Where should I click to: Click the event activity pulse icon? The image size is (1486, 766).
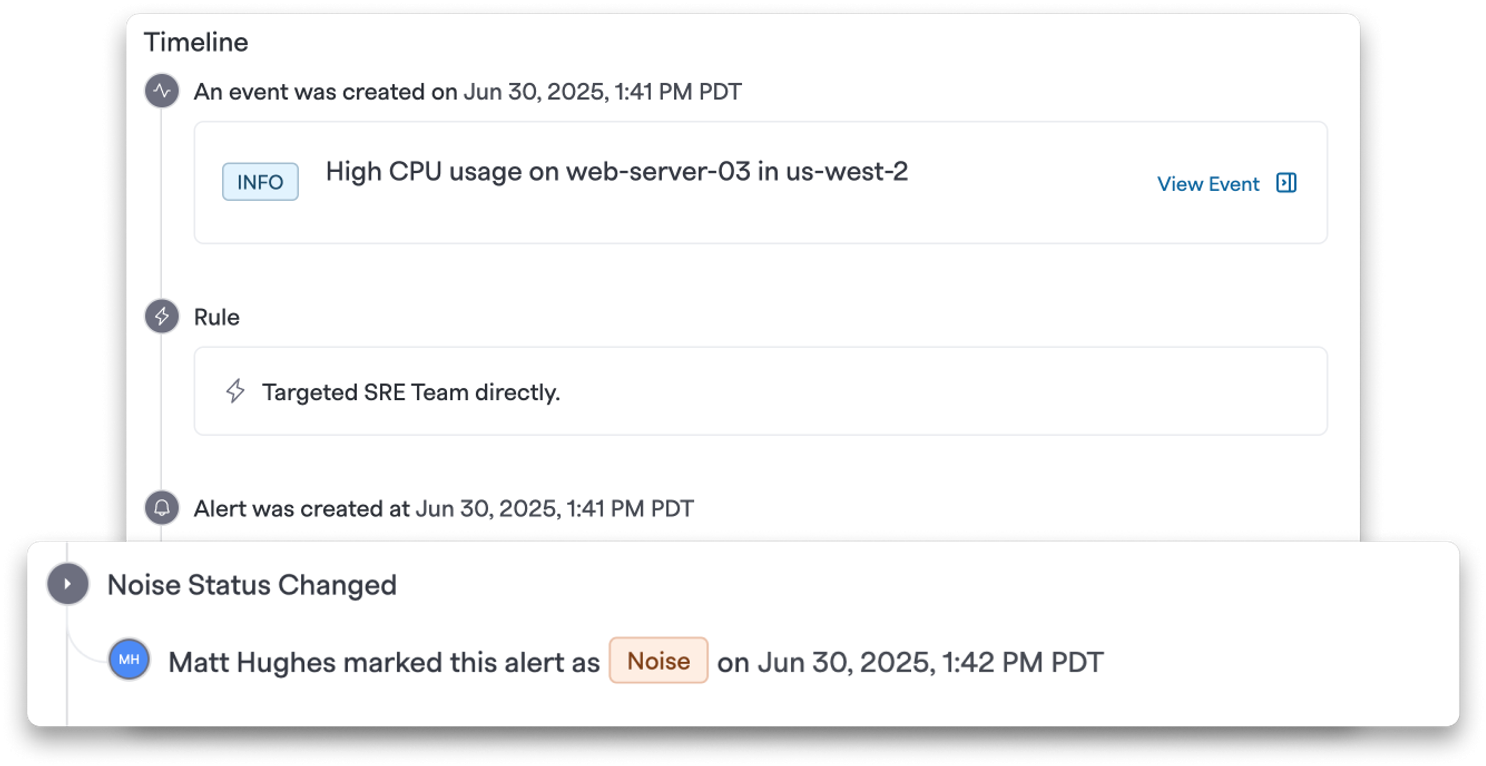coord(161,92)
